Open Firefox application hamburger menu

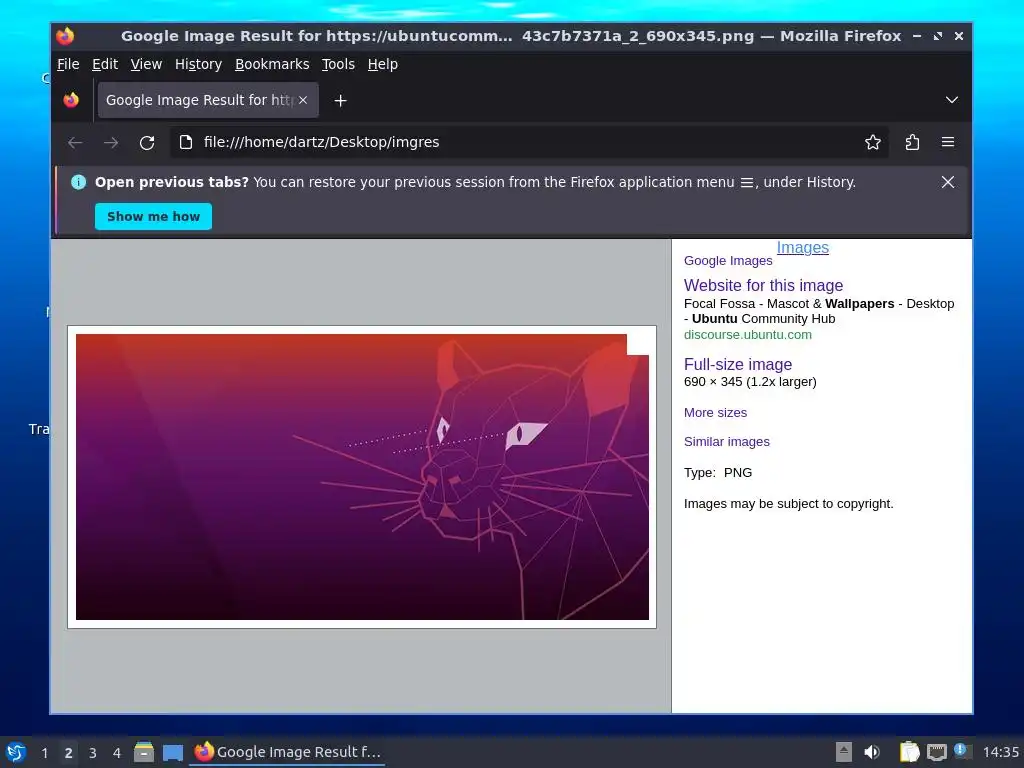(948, 142)
